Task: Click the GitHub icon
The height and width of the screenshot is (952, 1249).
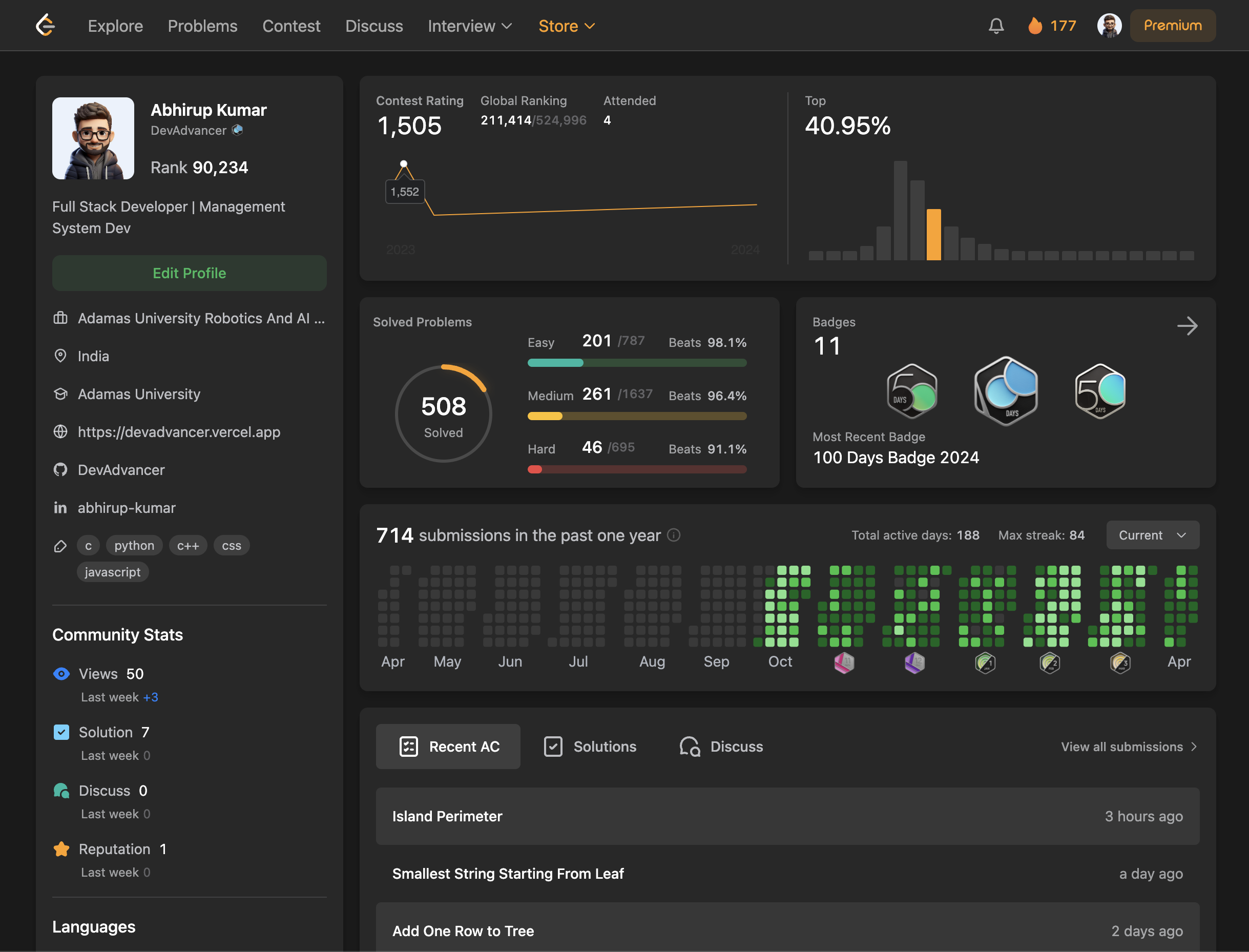Action: coord(60,470)
